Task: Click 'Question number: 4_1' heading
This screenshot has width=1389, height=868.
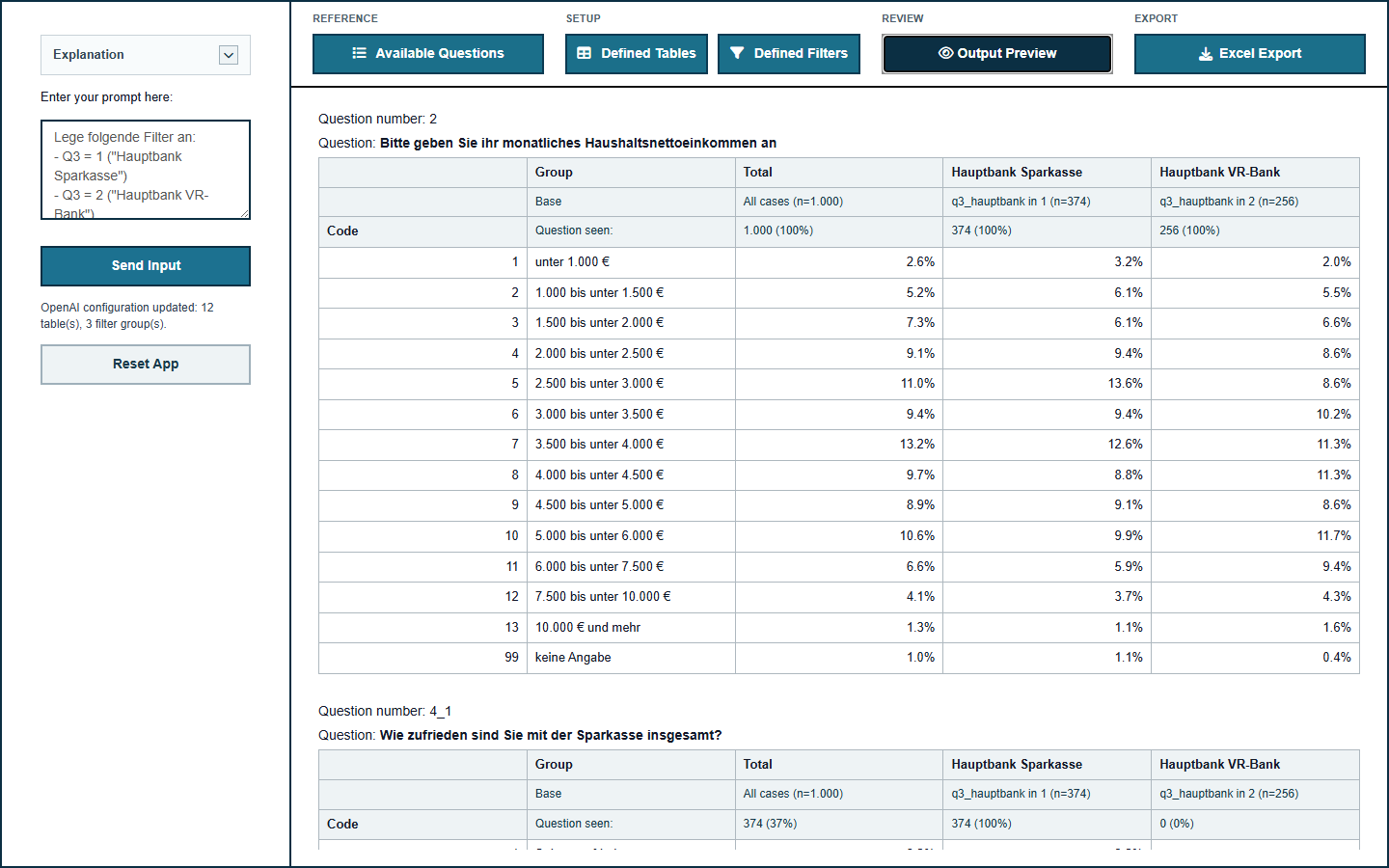Action: pyautogui.click(x=385, y=711)
